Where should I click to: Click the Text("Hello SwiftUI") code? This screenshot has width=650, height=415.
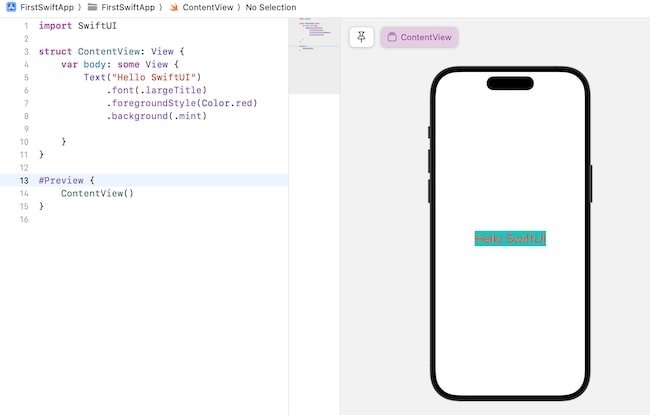tap(142, 78)
